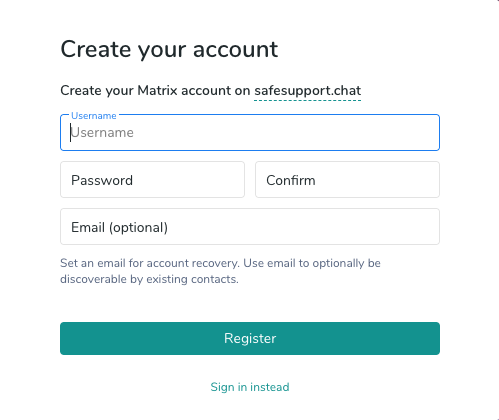Screen dimensions: 499x420
Task: Click the gray Username placeholder text
Action: (x=102, y=133)
